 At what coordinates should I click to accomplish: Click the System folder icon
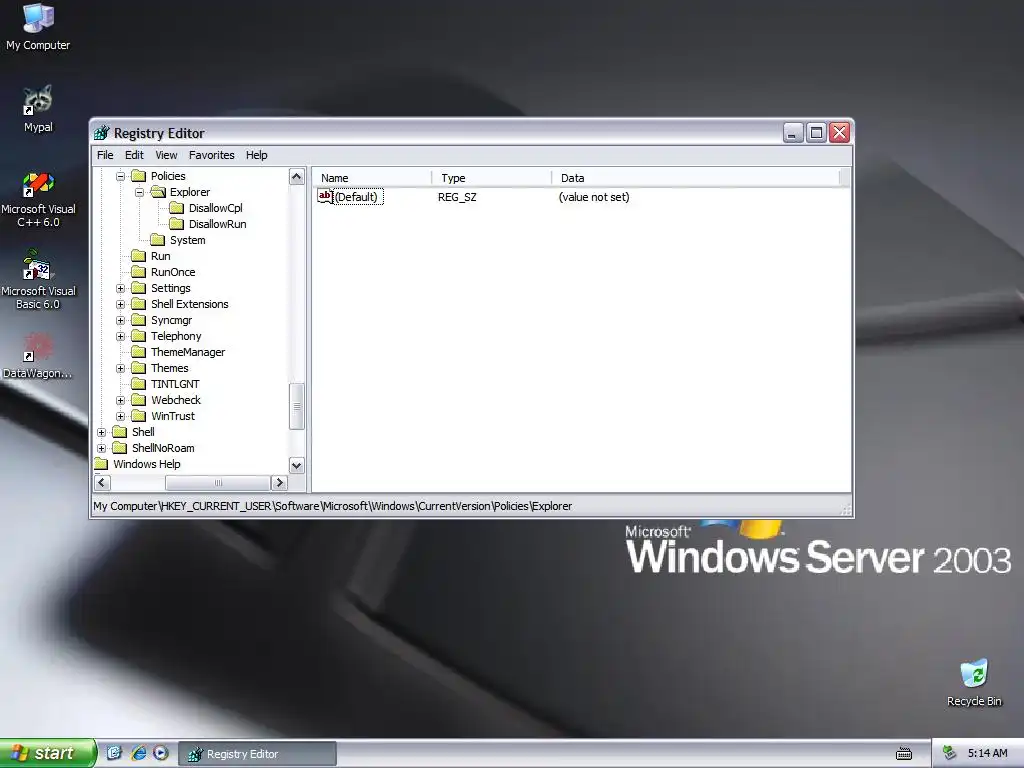click(157, 240)
